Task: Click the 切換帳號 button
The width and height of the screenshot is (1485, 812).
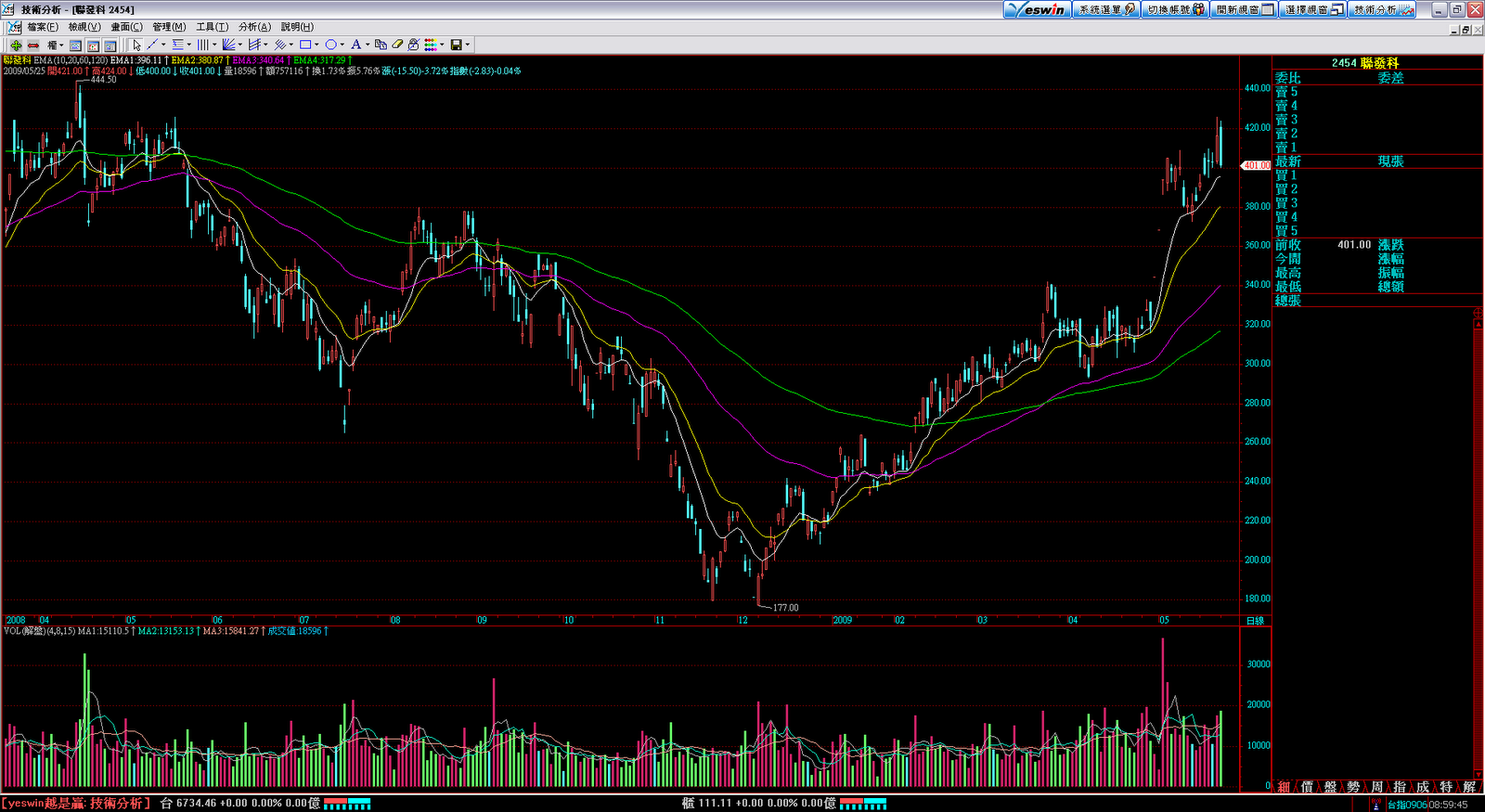Action: [x=1175, y=9]
